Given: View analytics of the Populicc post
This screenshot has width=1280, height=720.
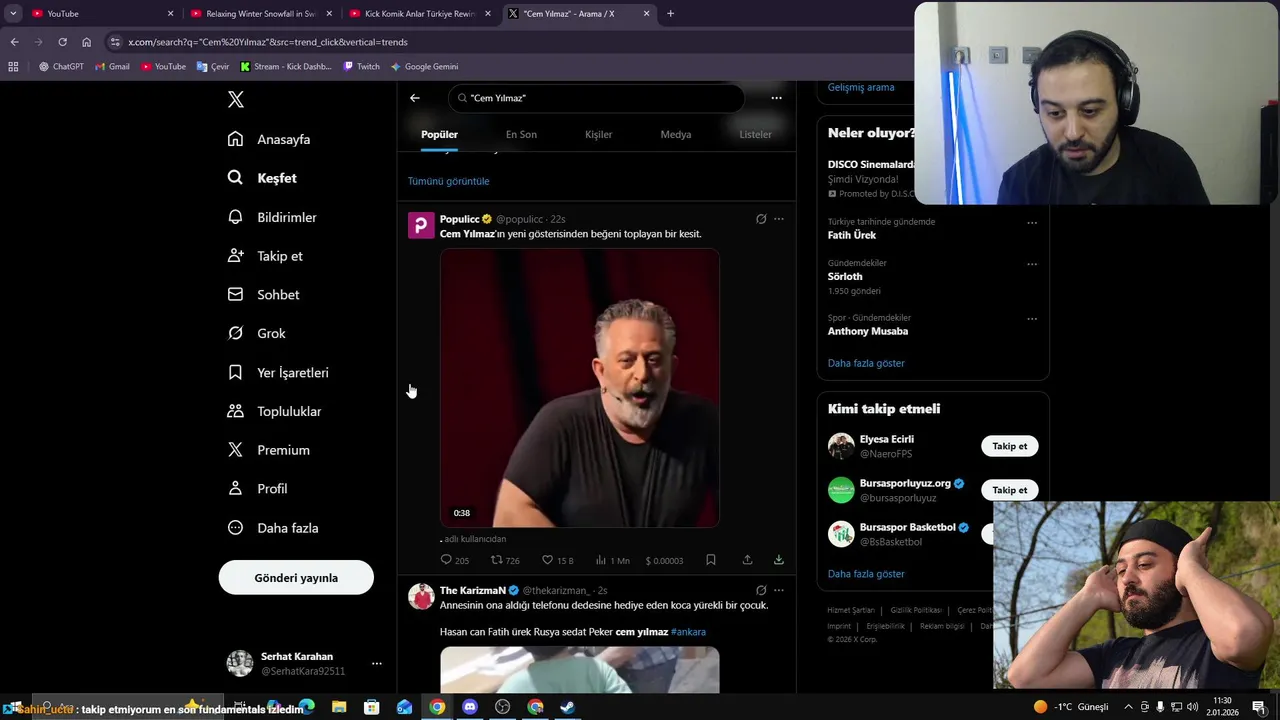Looking at the screenshot, I should click(x=612, y=560).
